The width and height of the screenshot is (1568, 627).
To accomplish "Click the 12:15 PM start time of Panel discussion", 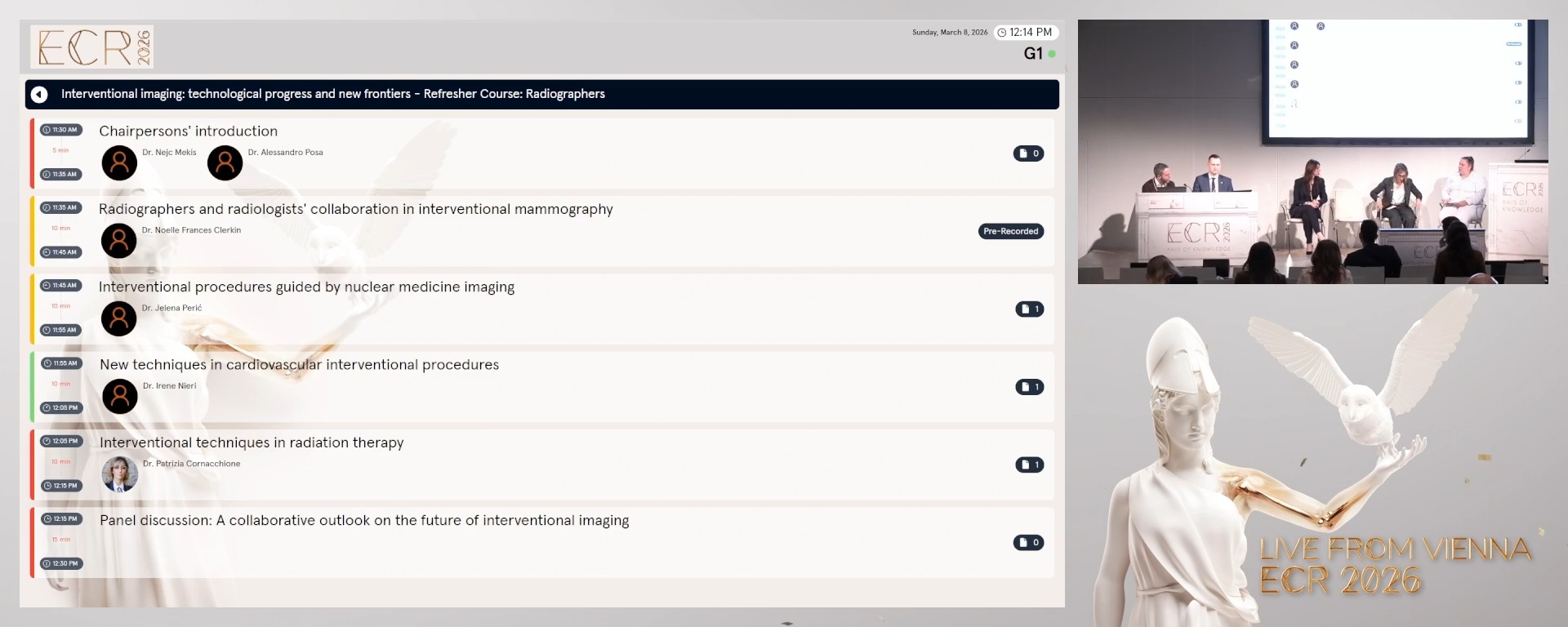I will (61, 519).
